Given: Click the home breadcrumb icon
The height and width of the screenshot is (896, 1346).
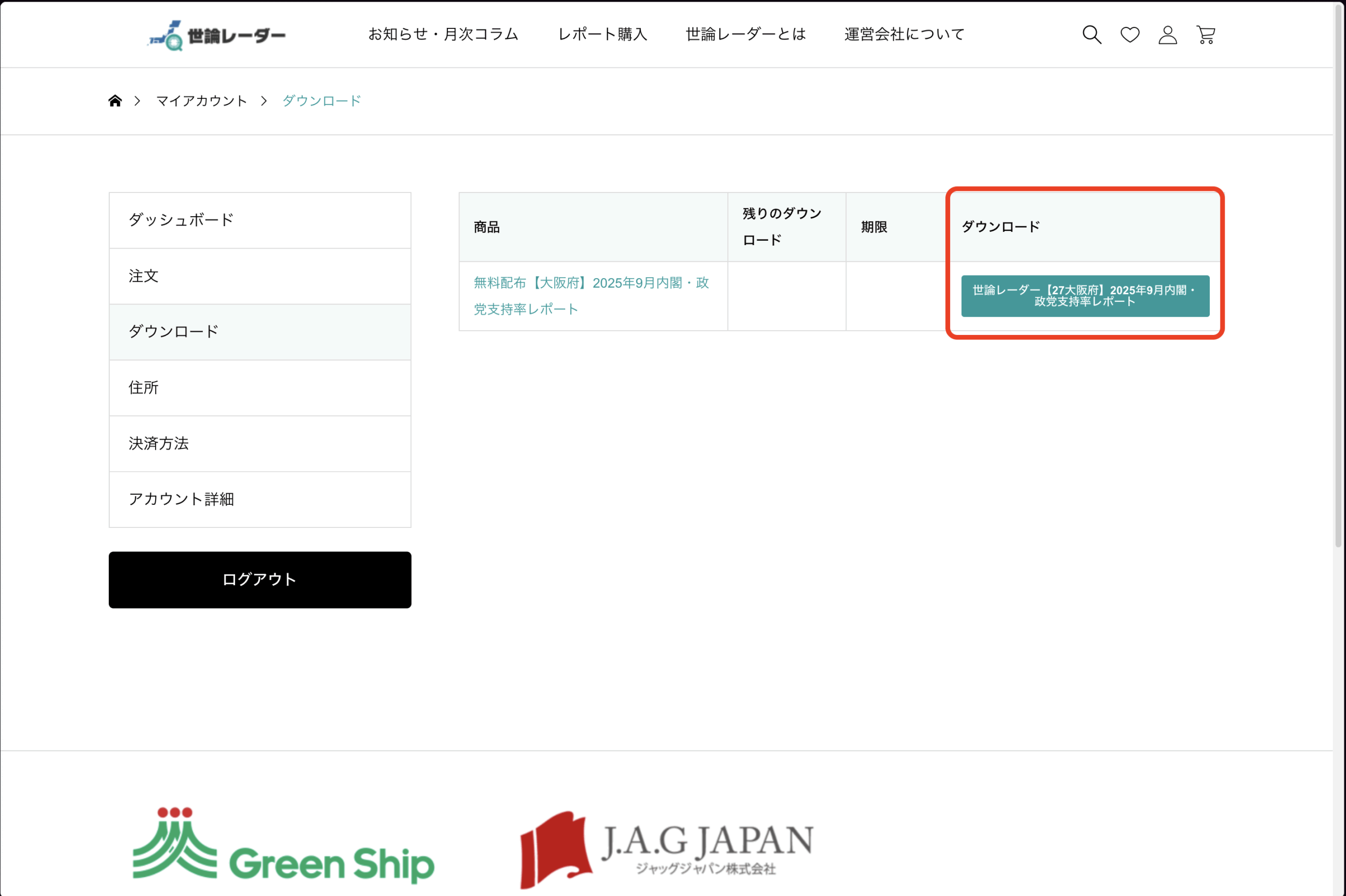Looking at the screenshot, I should tap(115, 101).
